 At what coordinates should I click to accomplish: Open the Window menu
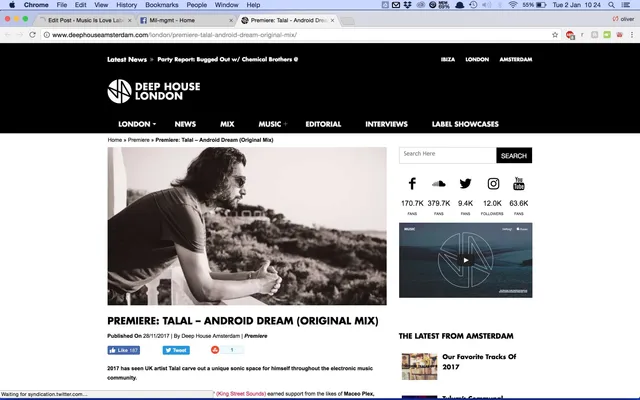227,5
